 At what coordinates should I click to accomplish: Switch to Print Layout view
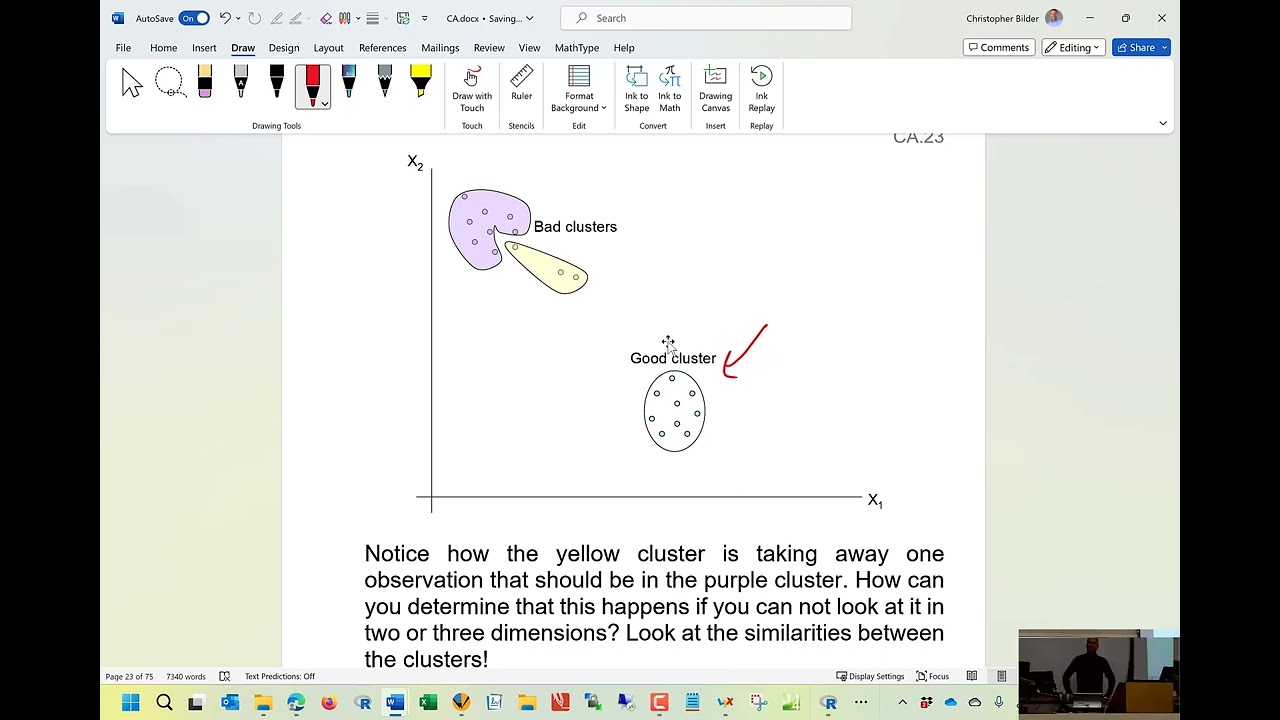click(x=1001, y=676)
